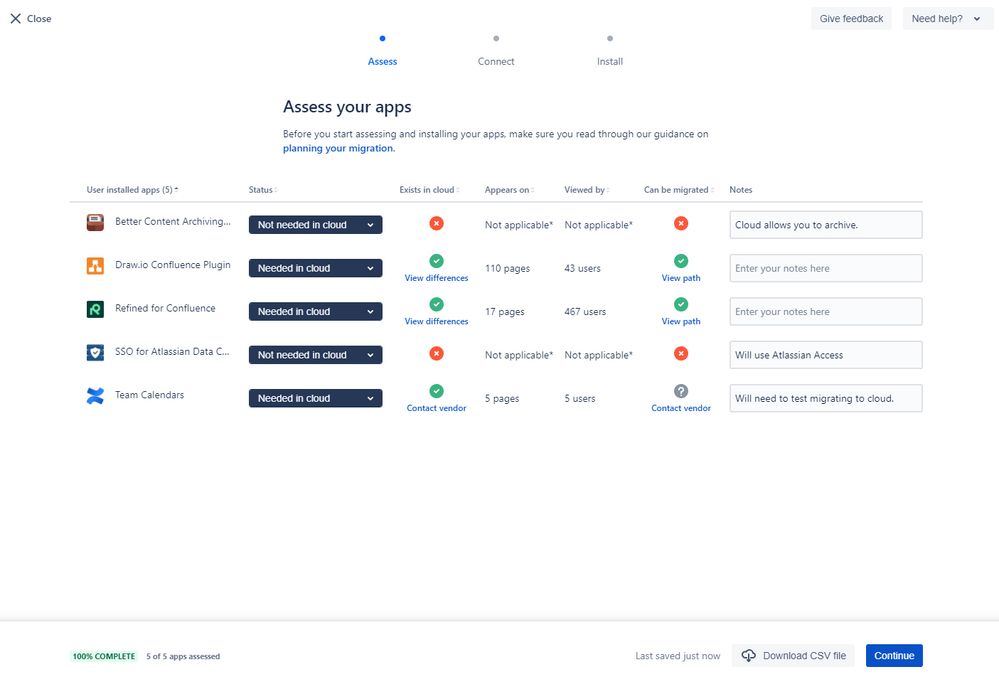Click the cloud download icon in footer
This screenshot has height=677, width=999.
point(749,655)
